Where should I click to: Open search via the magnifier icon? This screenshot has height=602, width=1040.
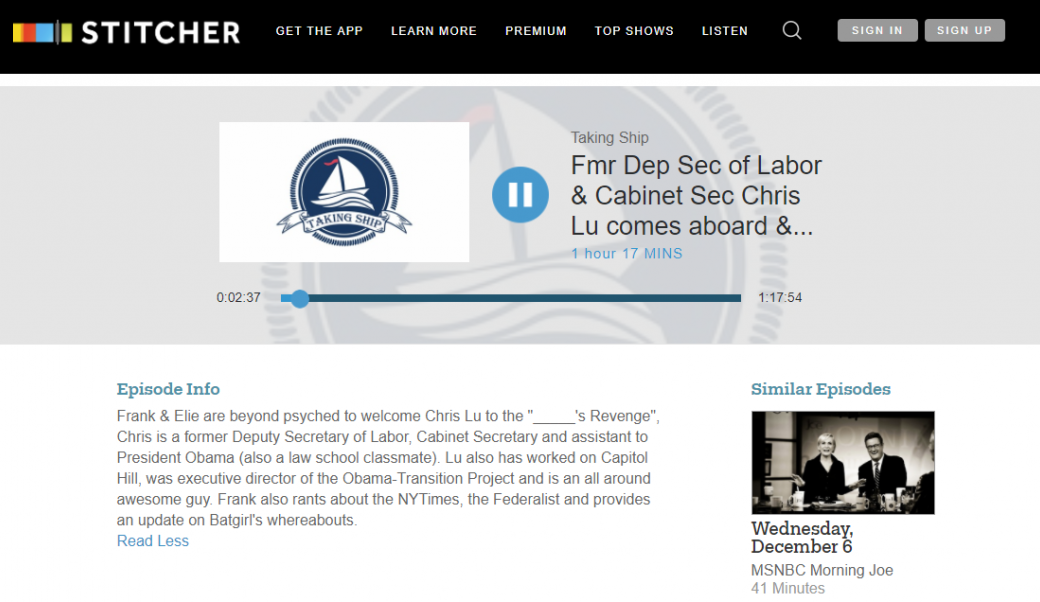point(791,30)
